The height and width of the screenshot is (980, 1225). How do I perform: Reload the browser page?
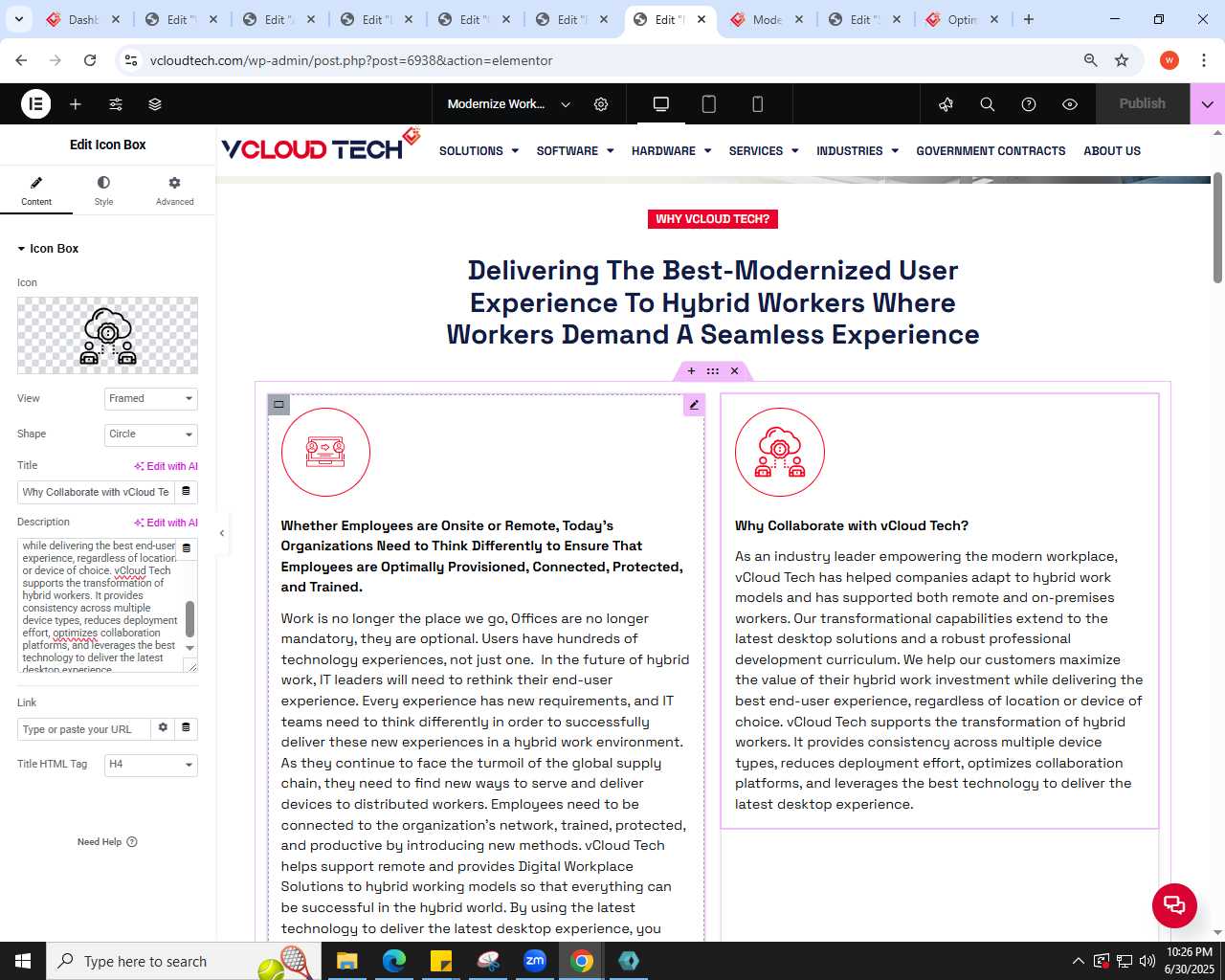(x=90, y=60)
